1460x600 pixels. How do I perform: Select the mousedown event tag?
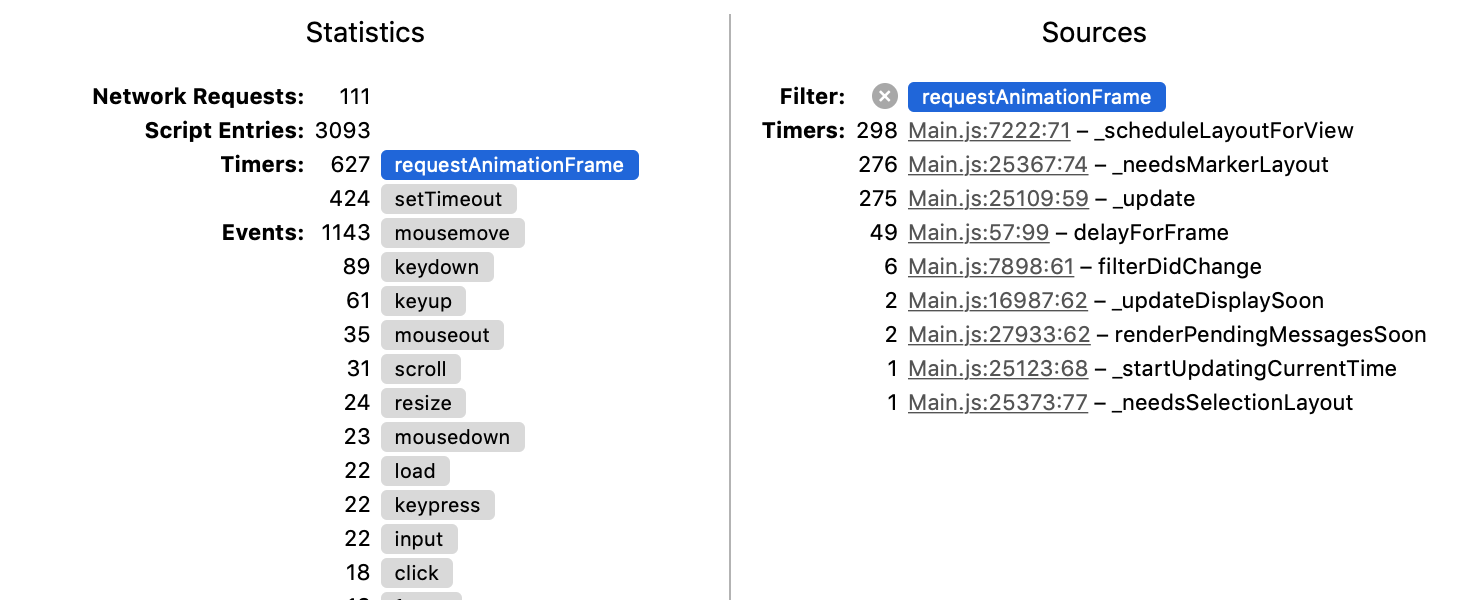tap(453, 437)
